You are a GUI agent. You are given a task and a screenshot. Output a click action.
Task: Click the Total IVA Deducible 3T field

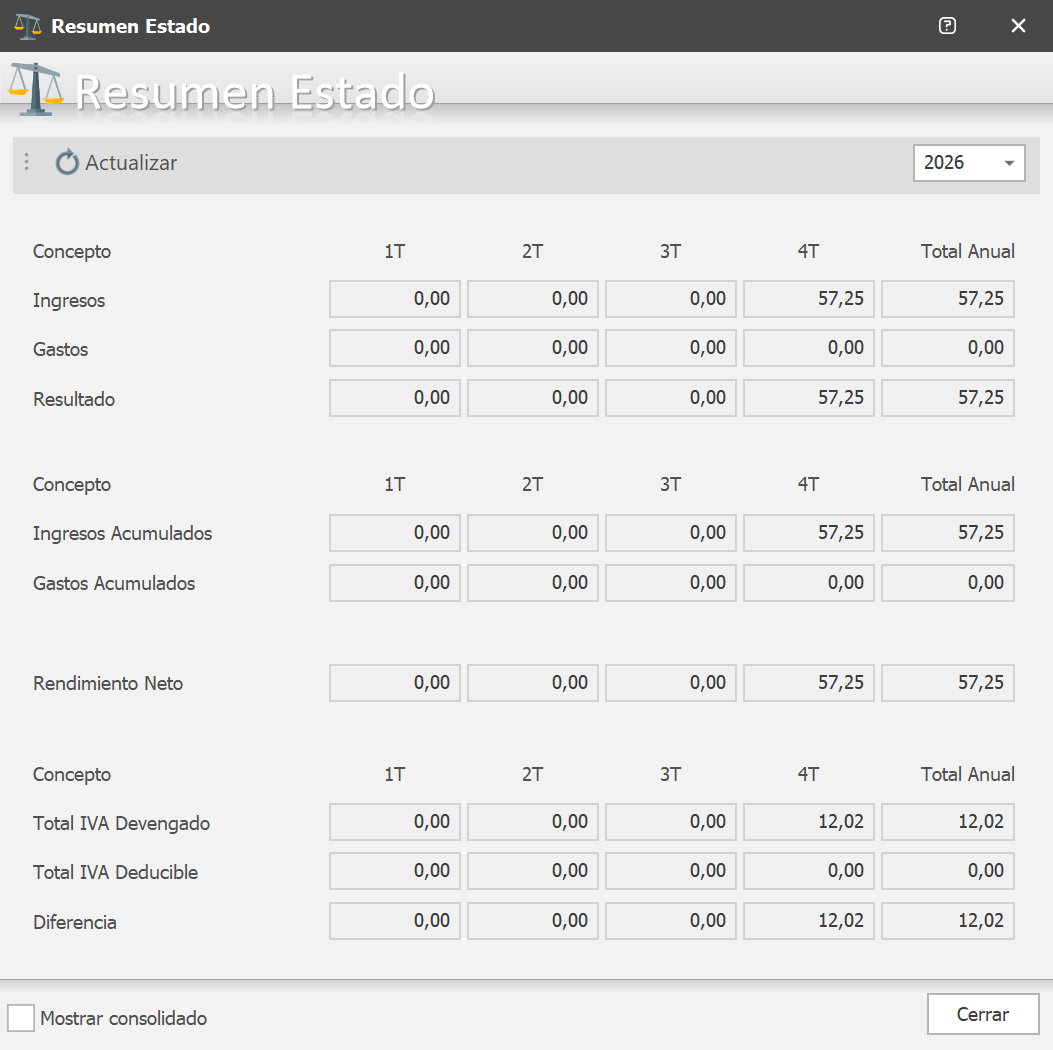[x=671, y=871]
